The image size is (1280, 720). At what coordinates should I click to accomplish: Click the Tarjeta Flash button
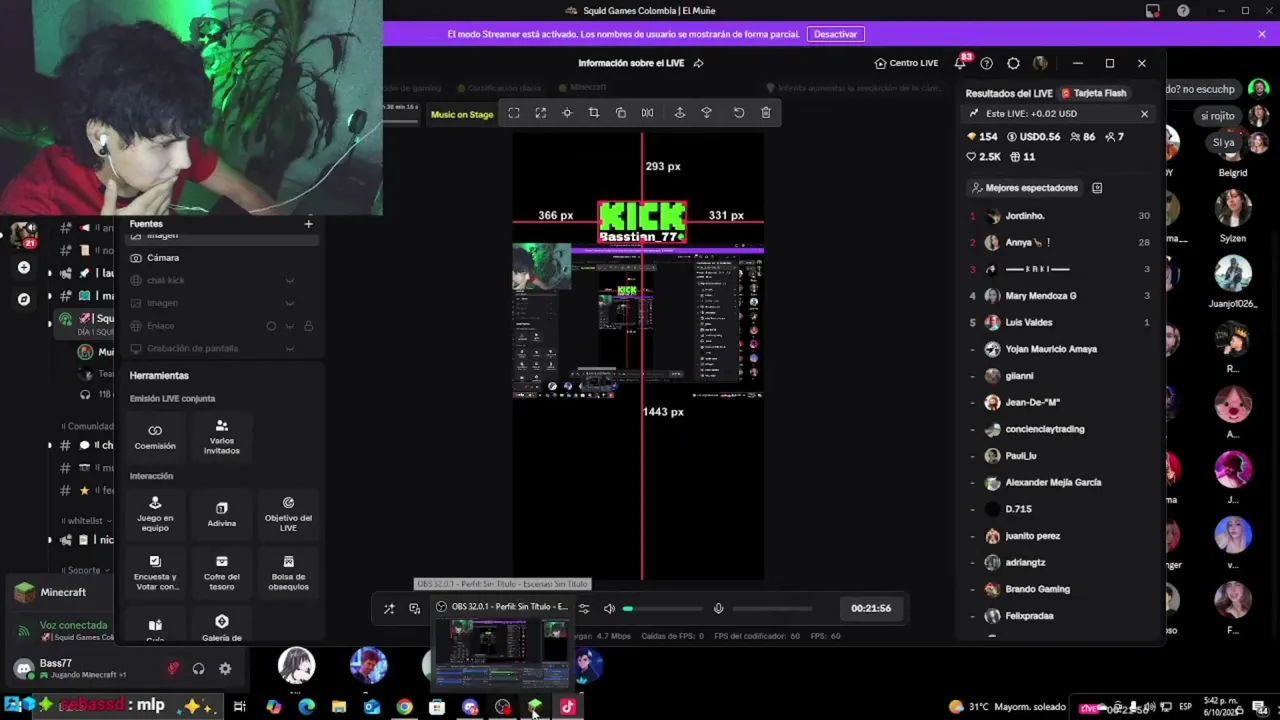pyautogui.click(x=1093, y=93)
